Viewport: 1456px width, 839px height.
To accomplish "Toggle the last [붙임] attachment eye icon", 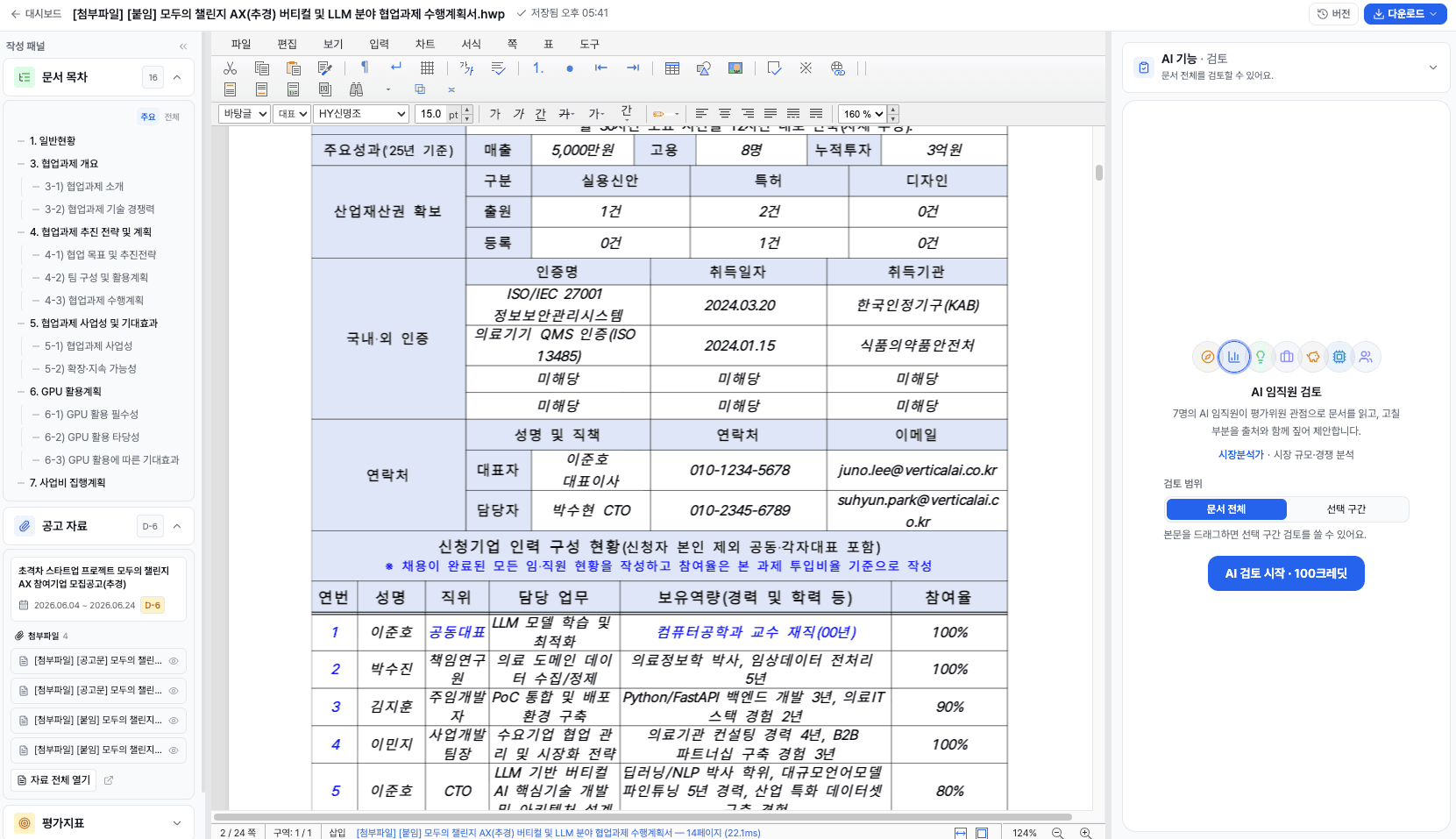I will point(174,750).
